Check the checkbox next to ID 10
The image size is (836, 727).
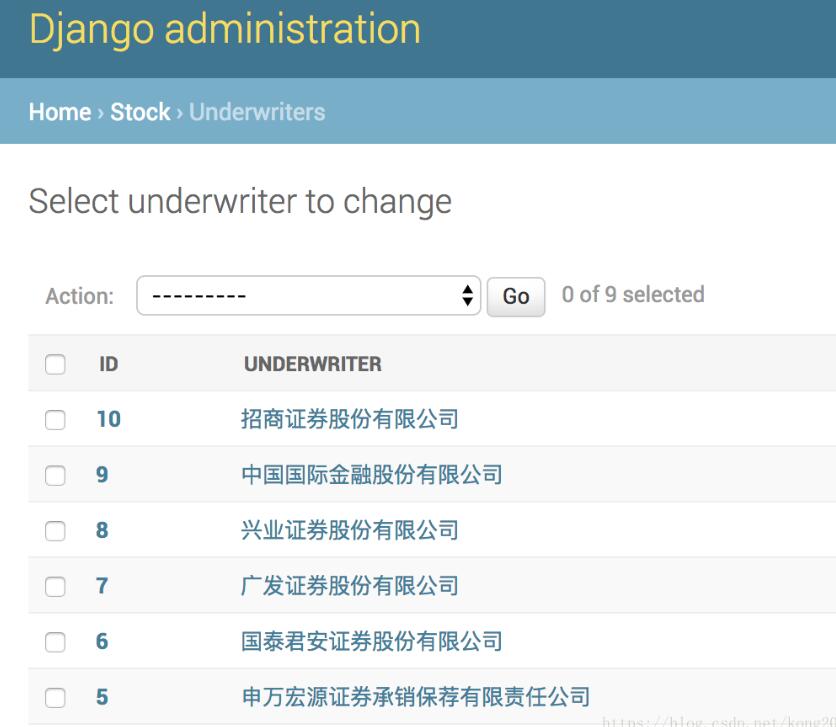[56, 419]
